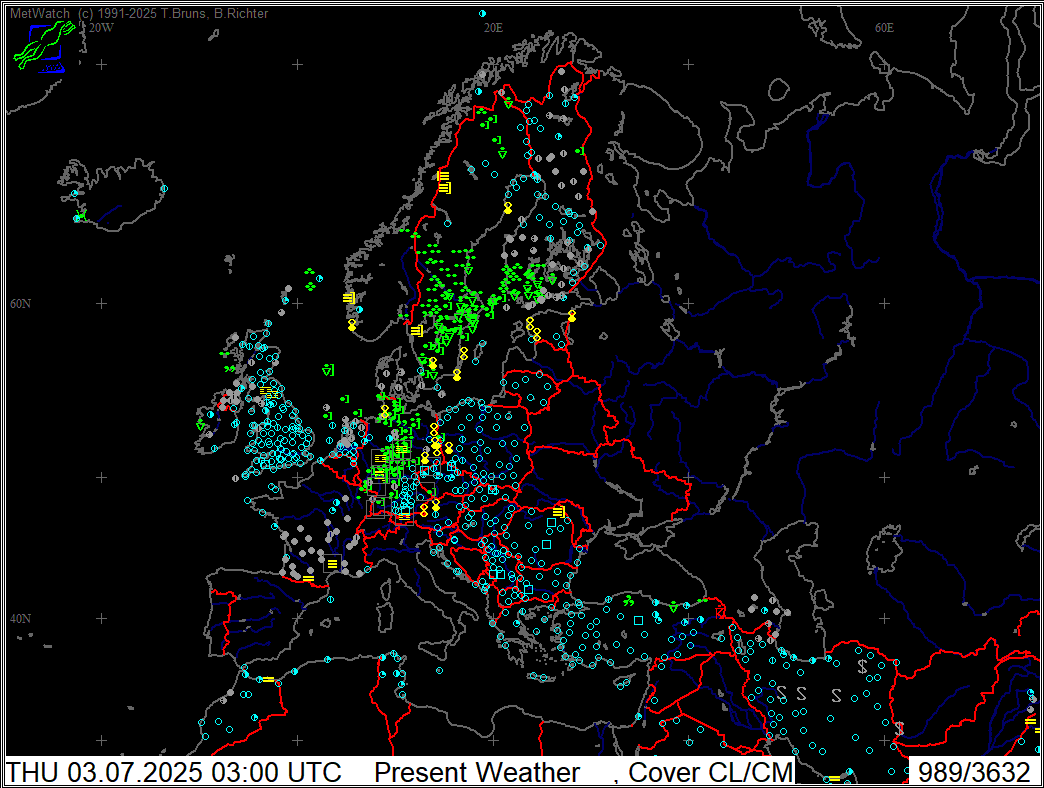
Task: Select the "60E" longitude label
Action: [884, 28]
